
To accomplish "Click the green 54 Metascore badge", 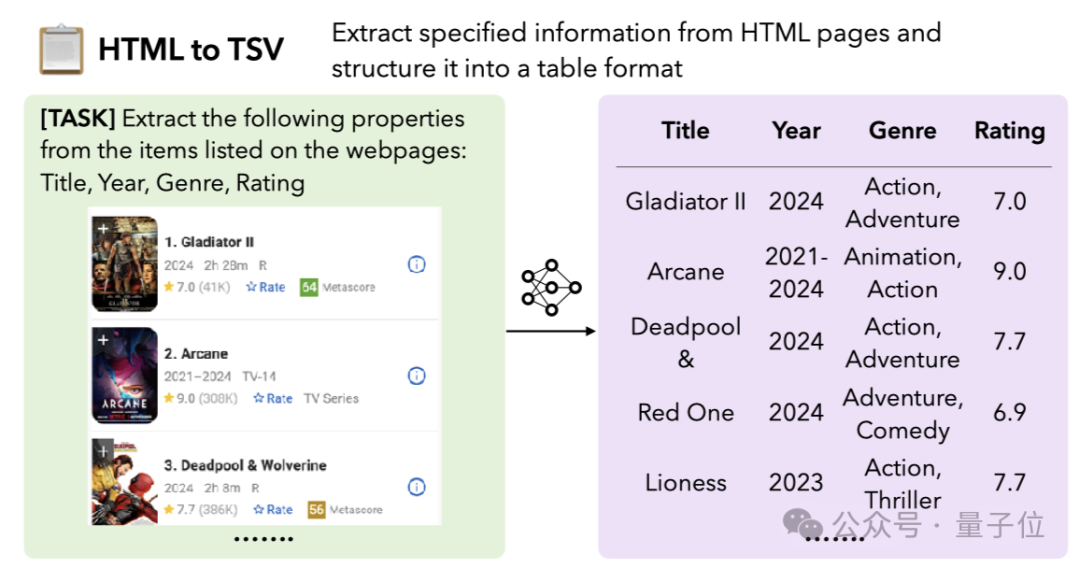I will click(x=309, y=287).
